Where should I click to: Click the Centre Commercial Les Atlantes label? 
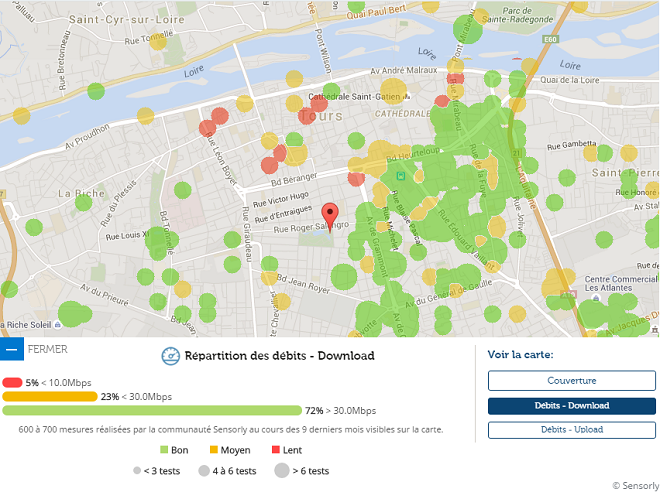click(621, 284)
